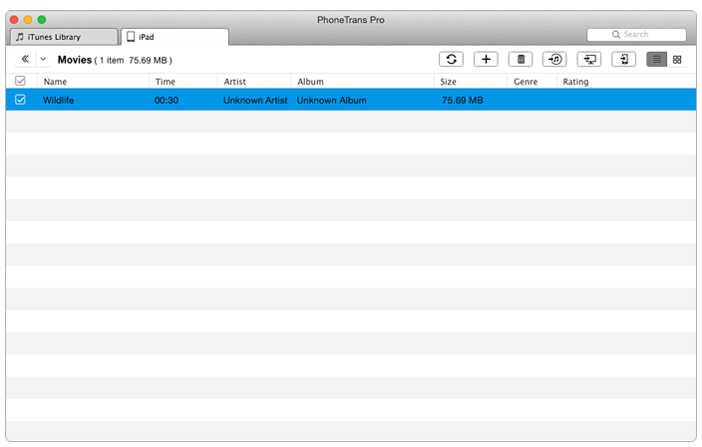The height and width of the screenshot is (447, 702).
Task: Toggle the select-all checkbox in header
Action: pyautogui.click(x=20, y=81)
